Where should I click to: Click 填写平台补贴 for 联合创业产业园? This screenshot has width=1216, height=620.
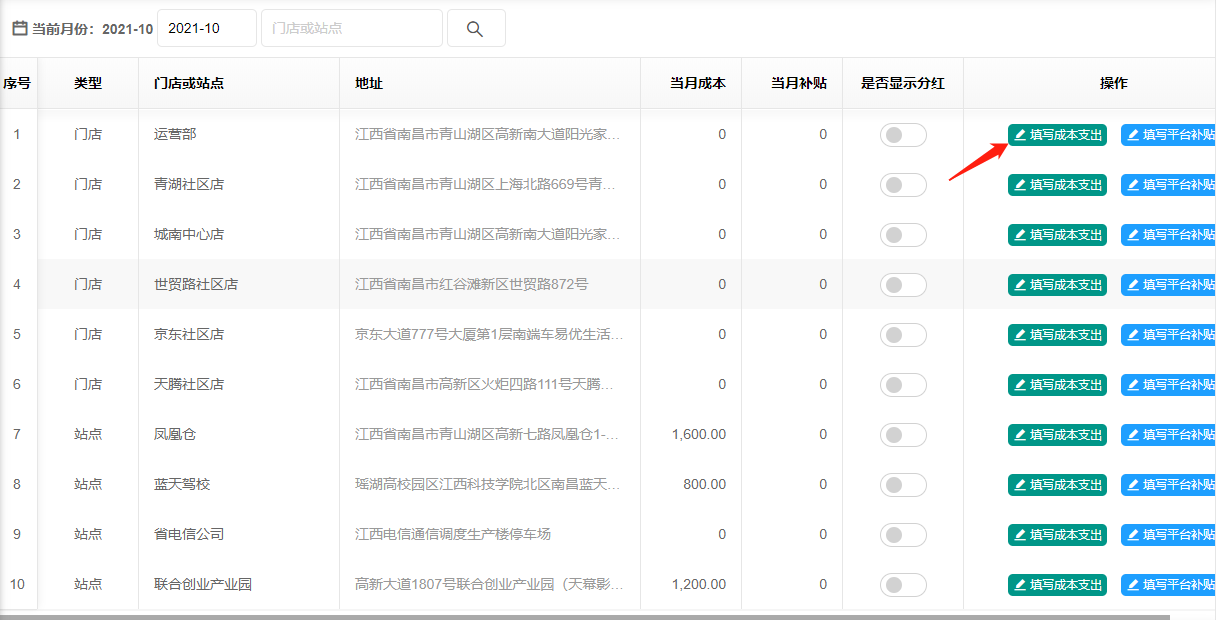point(1168,585)
